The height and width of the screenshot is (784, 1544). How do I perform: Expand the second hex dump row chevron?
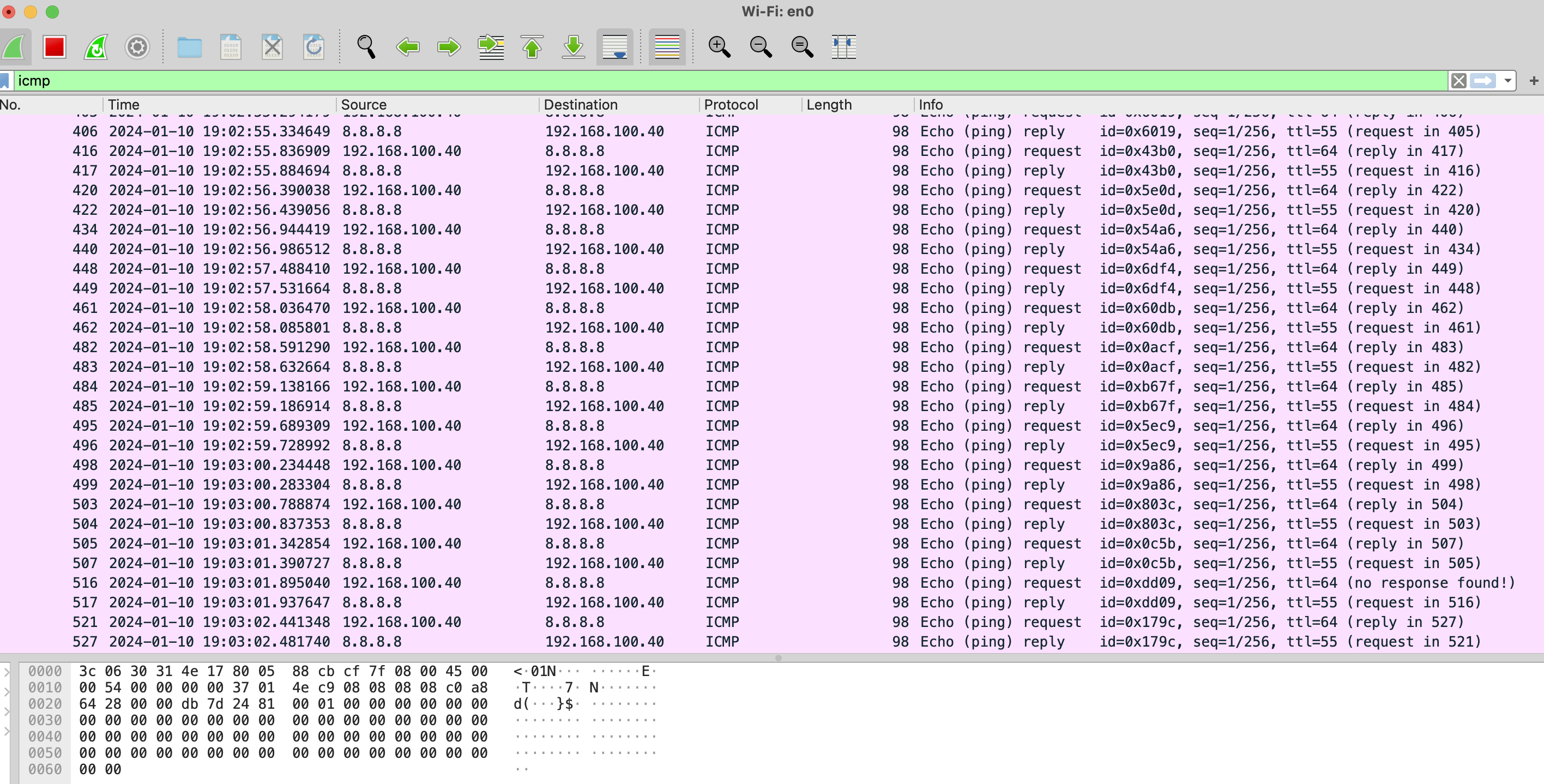pos(6,692)
